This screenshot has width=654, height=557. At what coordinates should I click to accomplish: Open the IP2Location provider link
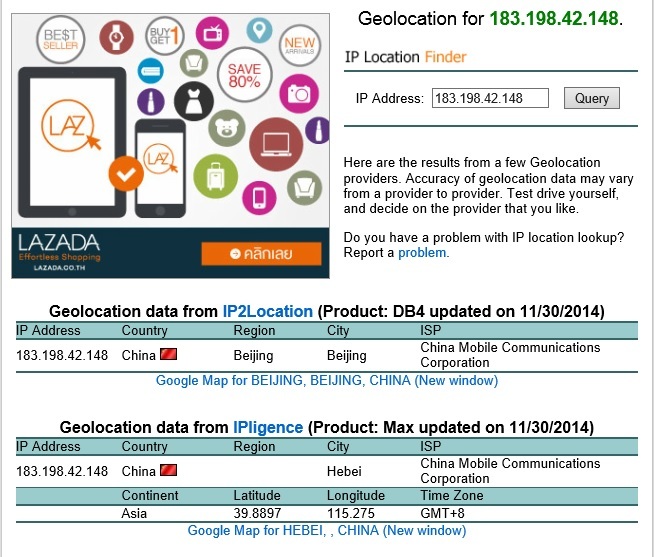267,311
